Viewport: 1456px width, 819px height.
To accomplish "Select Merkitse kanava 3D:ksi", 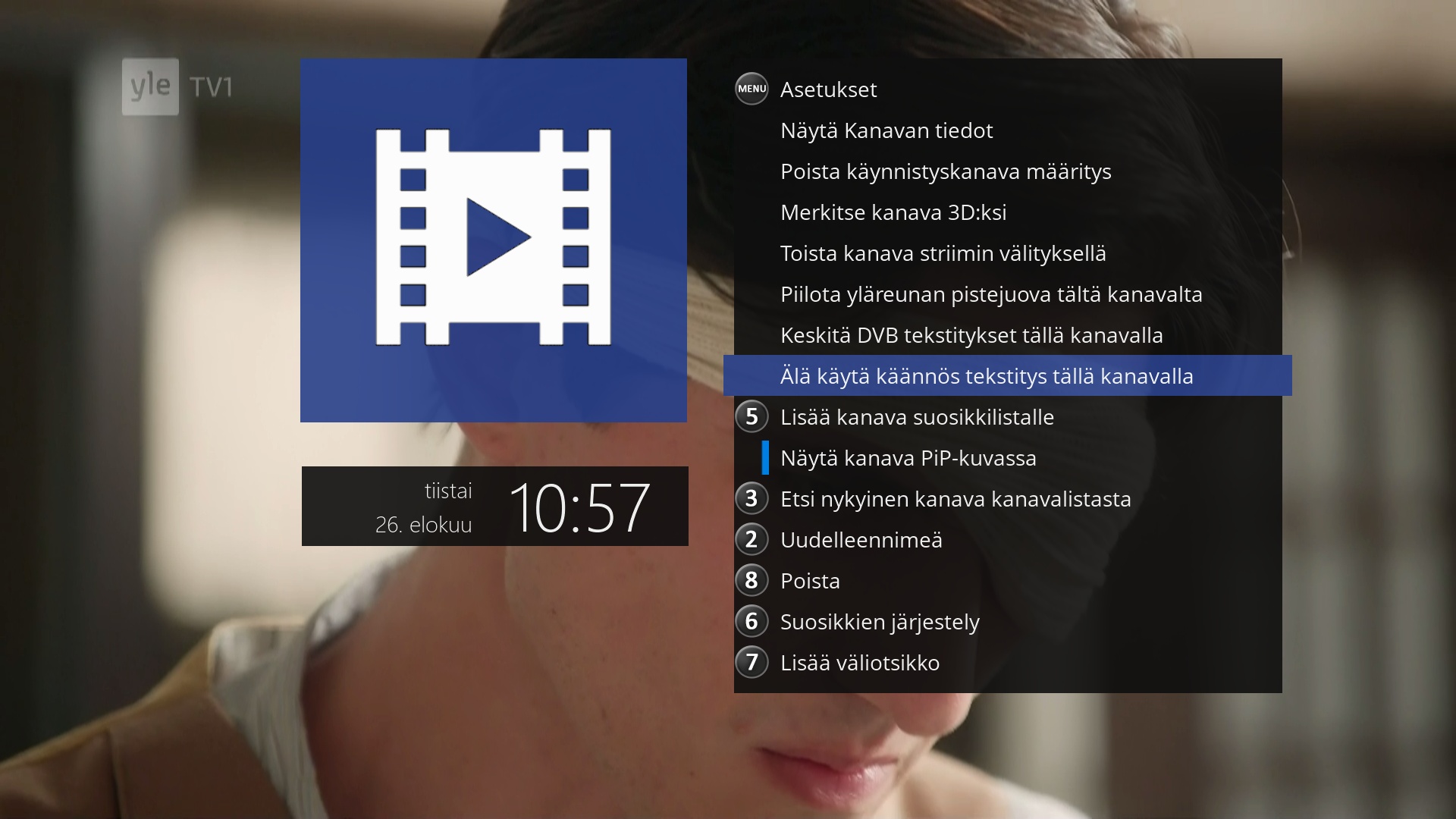I will tap(1008, 212).
